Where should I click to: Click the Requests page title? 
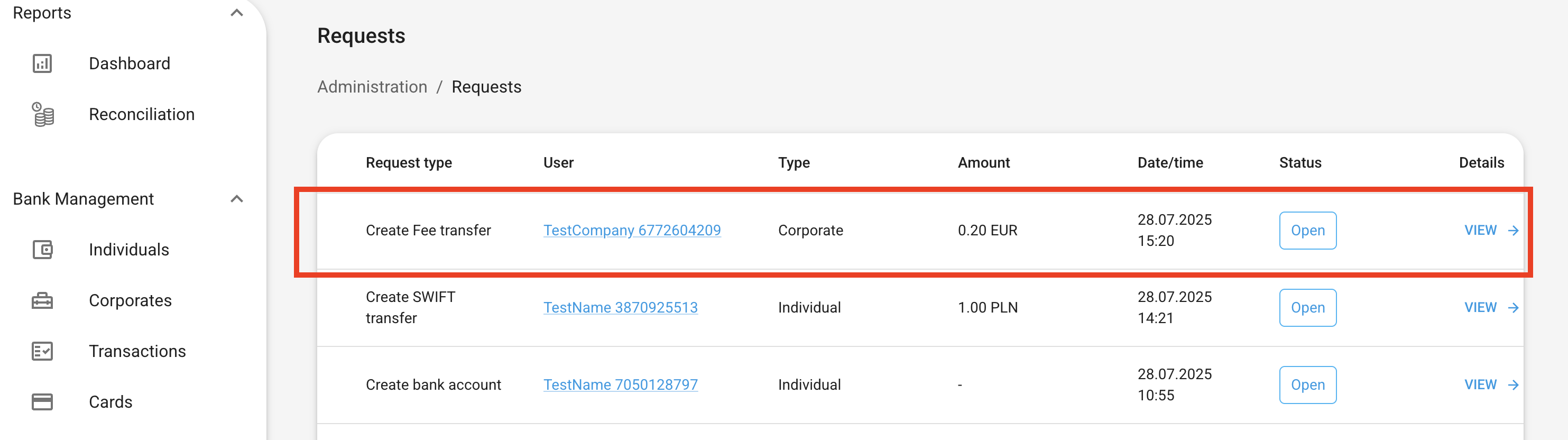[x=361, y=36]
